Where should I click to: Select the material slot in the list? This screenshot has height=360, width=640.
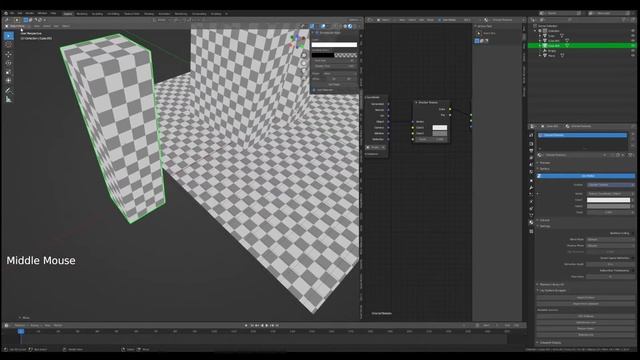pyautogui.click(x=582, y=135)
